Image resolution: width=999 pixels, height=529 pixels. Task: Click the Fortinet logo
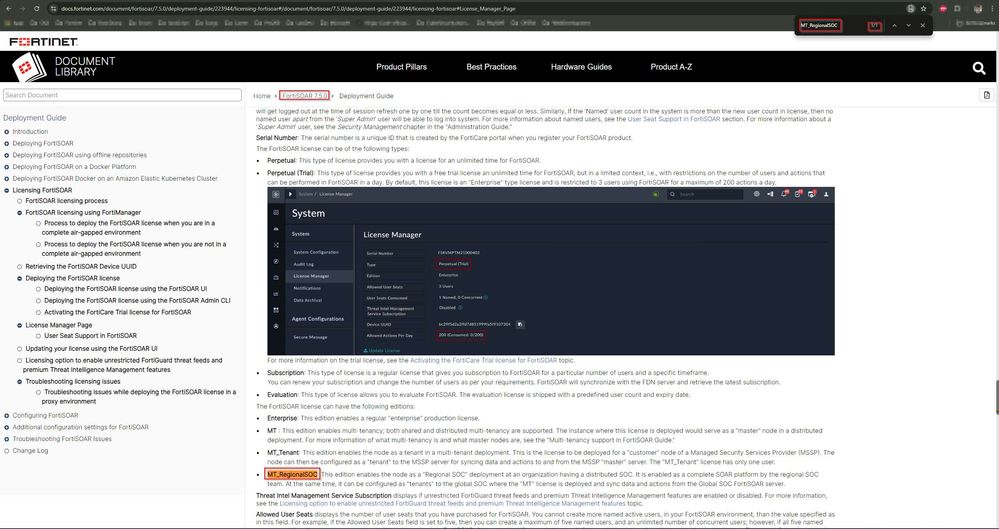[43, 41]
